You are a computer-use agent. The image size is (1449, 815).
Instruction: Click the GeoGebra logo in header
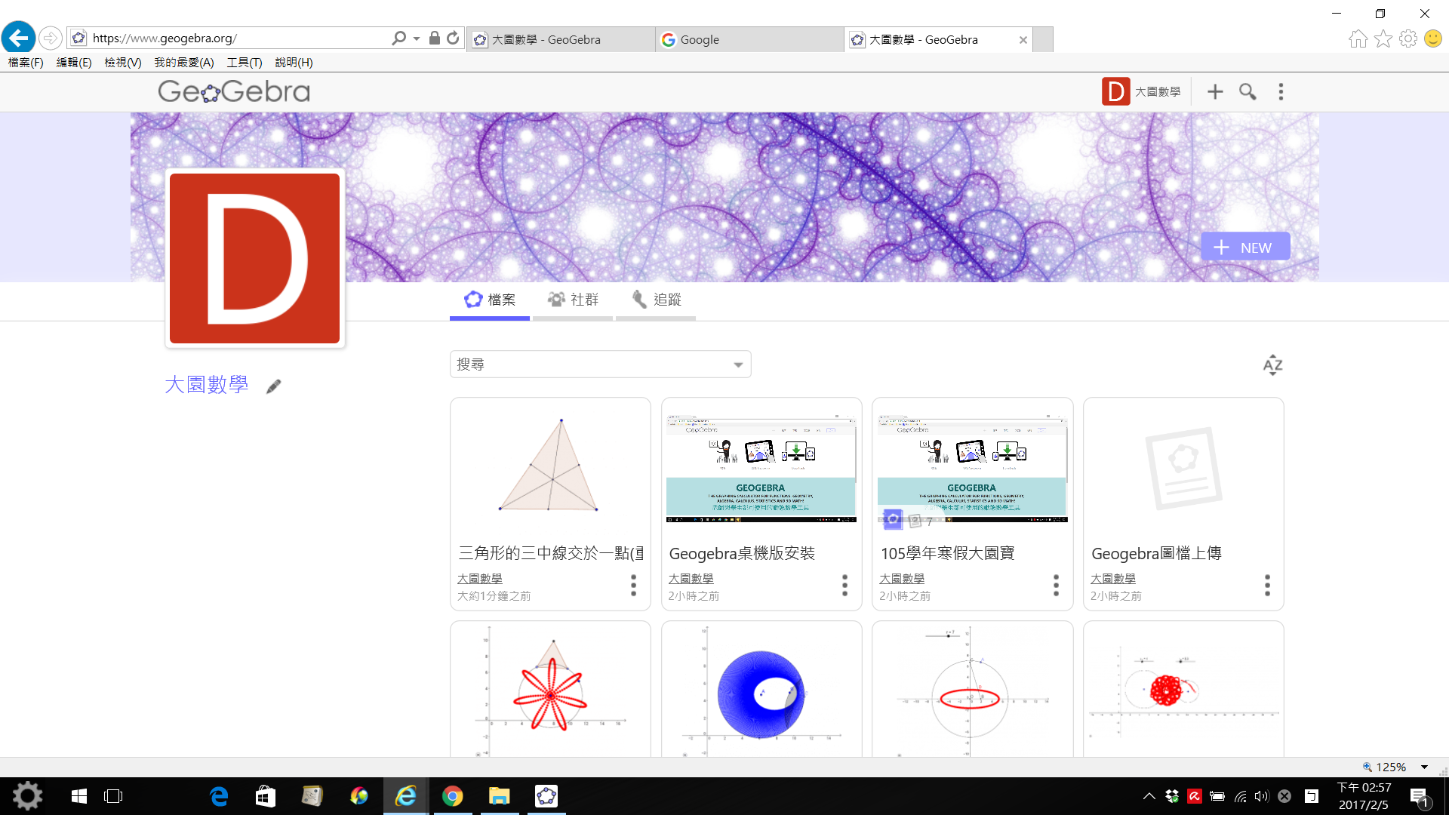(x=234, y=92)
